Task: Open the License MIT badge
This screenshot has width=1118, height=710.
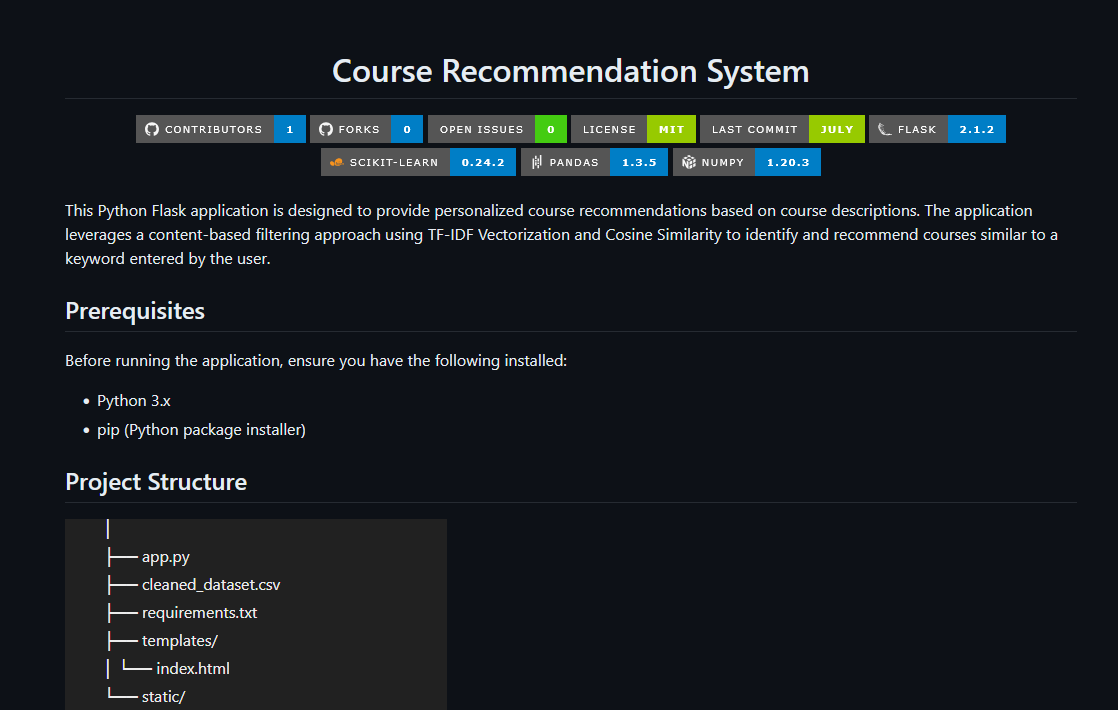Action: 633,129
